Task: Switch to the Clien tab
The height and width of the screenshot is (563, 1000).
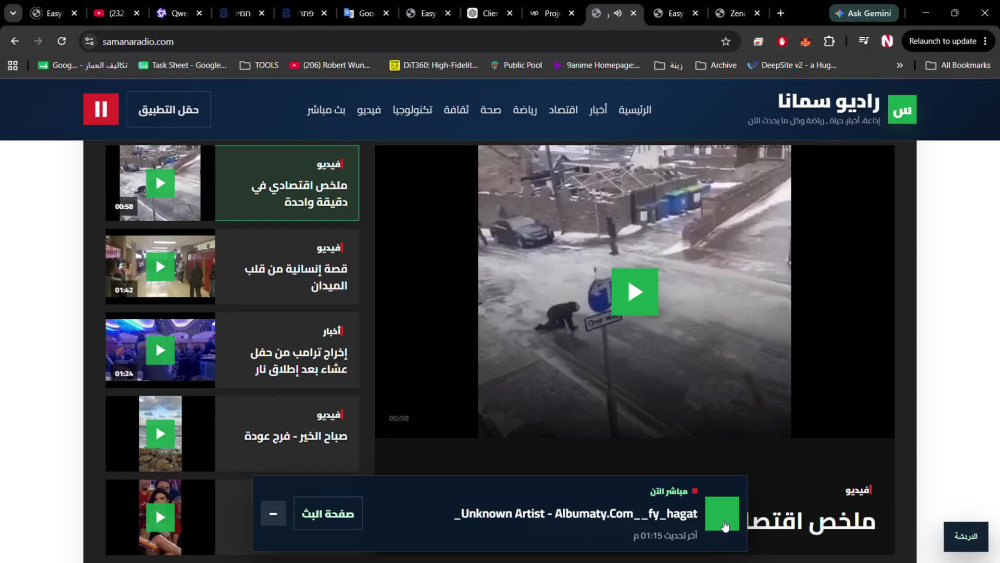Action: [490, 13]
